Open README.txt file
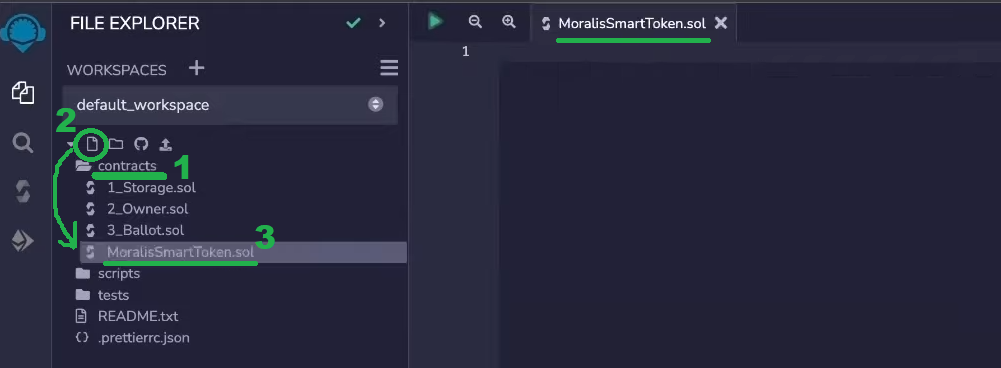The height and width of the screenshot is (368, 1001). click(x=138, y=316)
